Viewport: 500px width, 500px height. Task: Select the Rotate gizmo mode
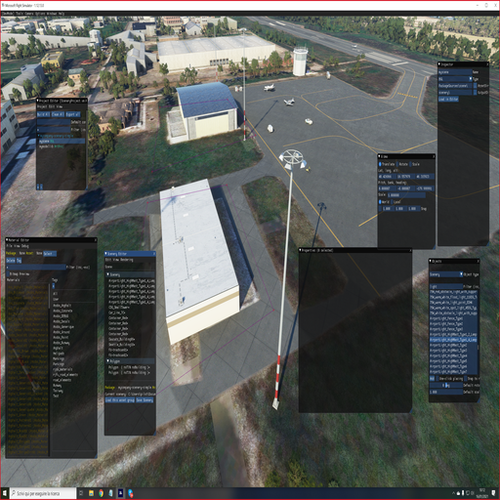[403, 164]
